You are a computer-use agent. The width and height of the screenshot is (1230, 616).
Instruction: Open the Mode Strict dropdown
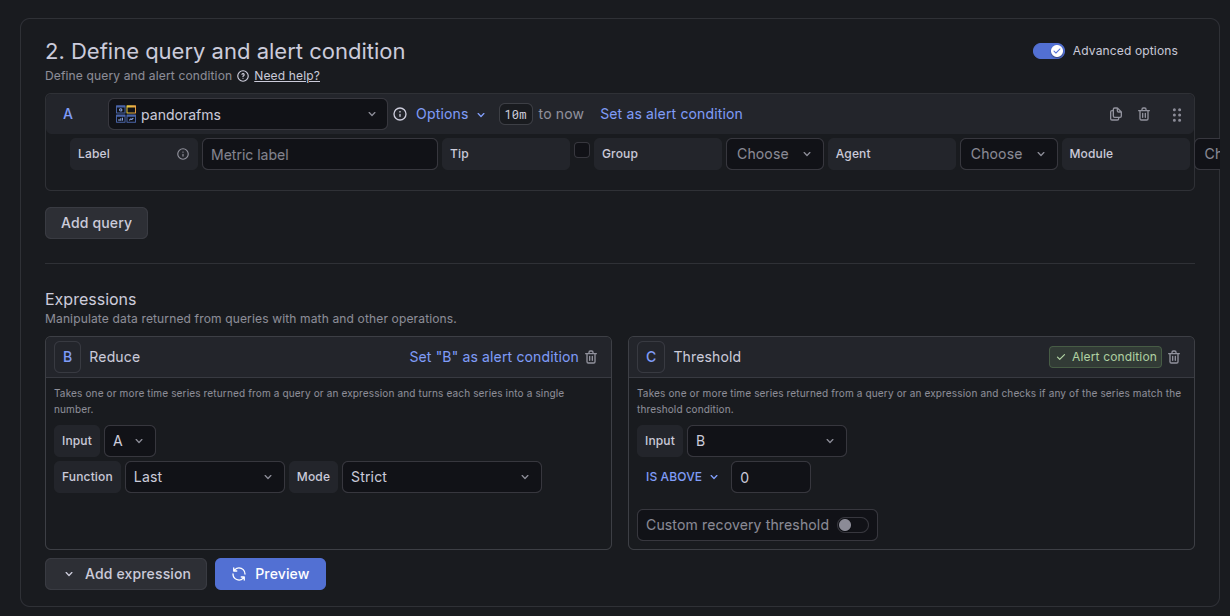click(x=442, y=477)
